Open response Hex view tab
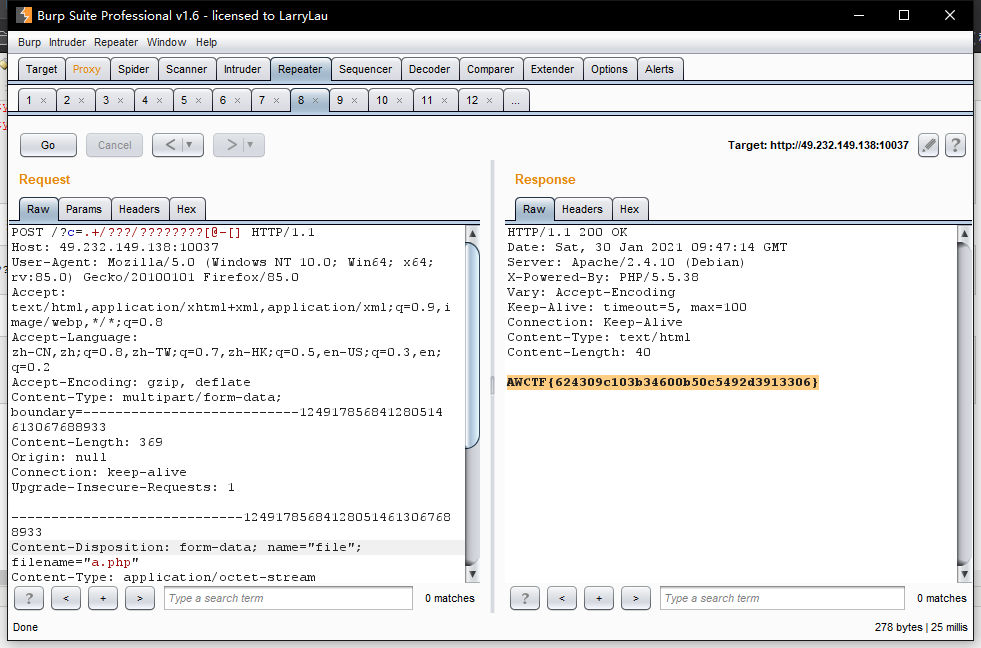This screenshot has height=648, width=981. click(629, 209)
